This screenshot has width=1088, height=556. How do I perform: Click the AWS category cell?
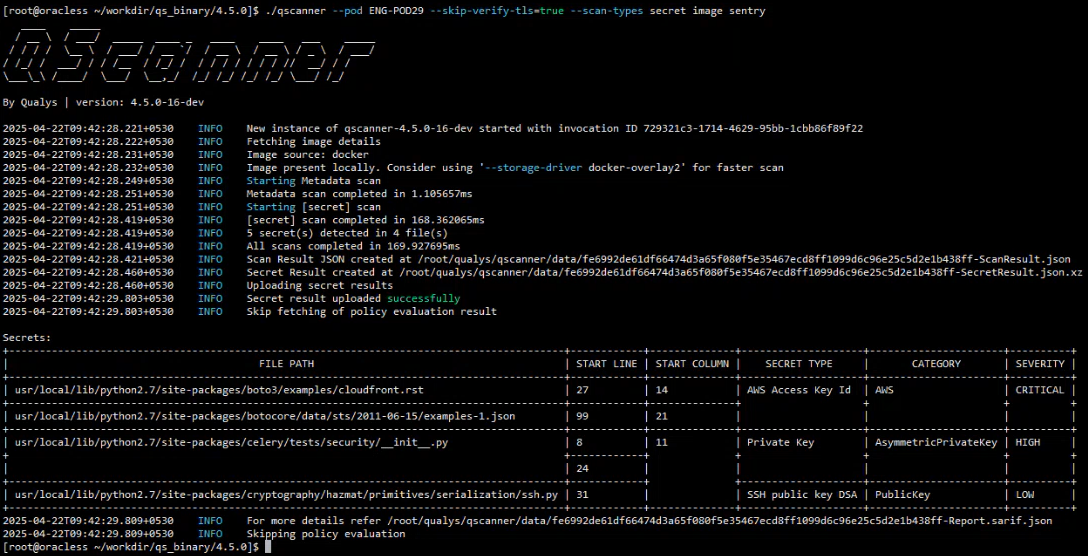[884, 390]
